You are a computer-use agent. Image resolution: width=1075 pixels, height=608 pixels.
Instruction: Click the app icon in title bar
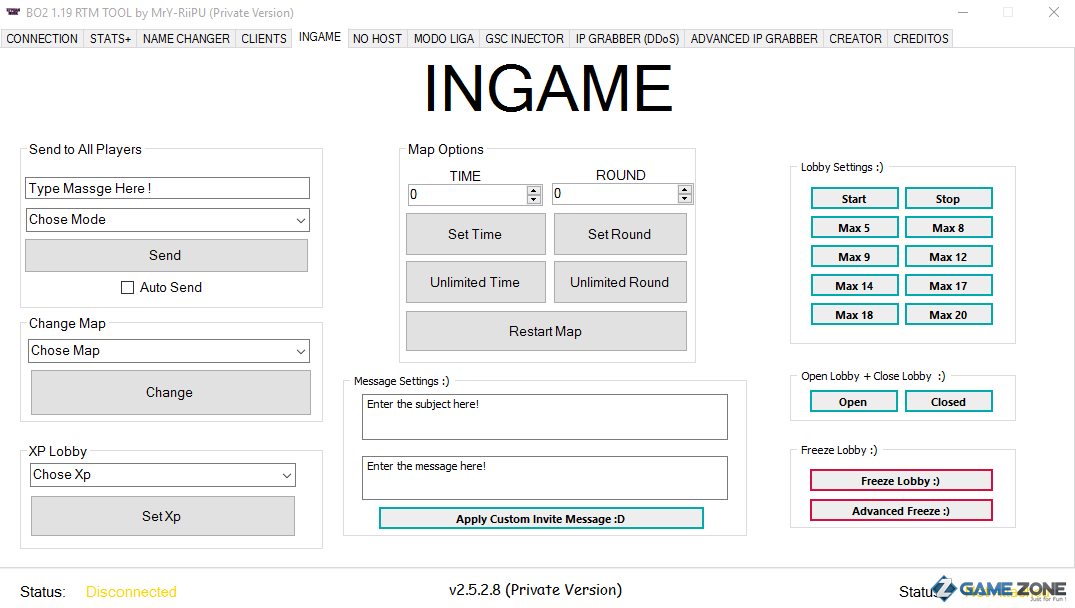coord(12,13)
